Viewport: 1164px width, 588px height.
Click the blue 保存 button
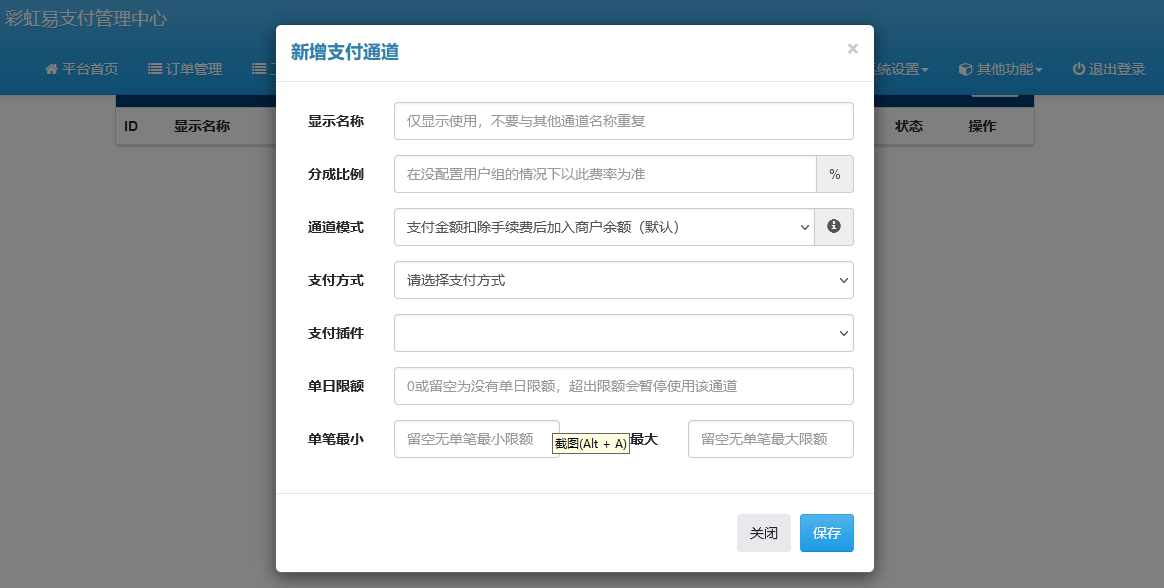pyautogui.click(x=826, y=533)
